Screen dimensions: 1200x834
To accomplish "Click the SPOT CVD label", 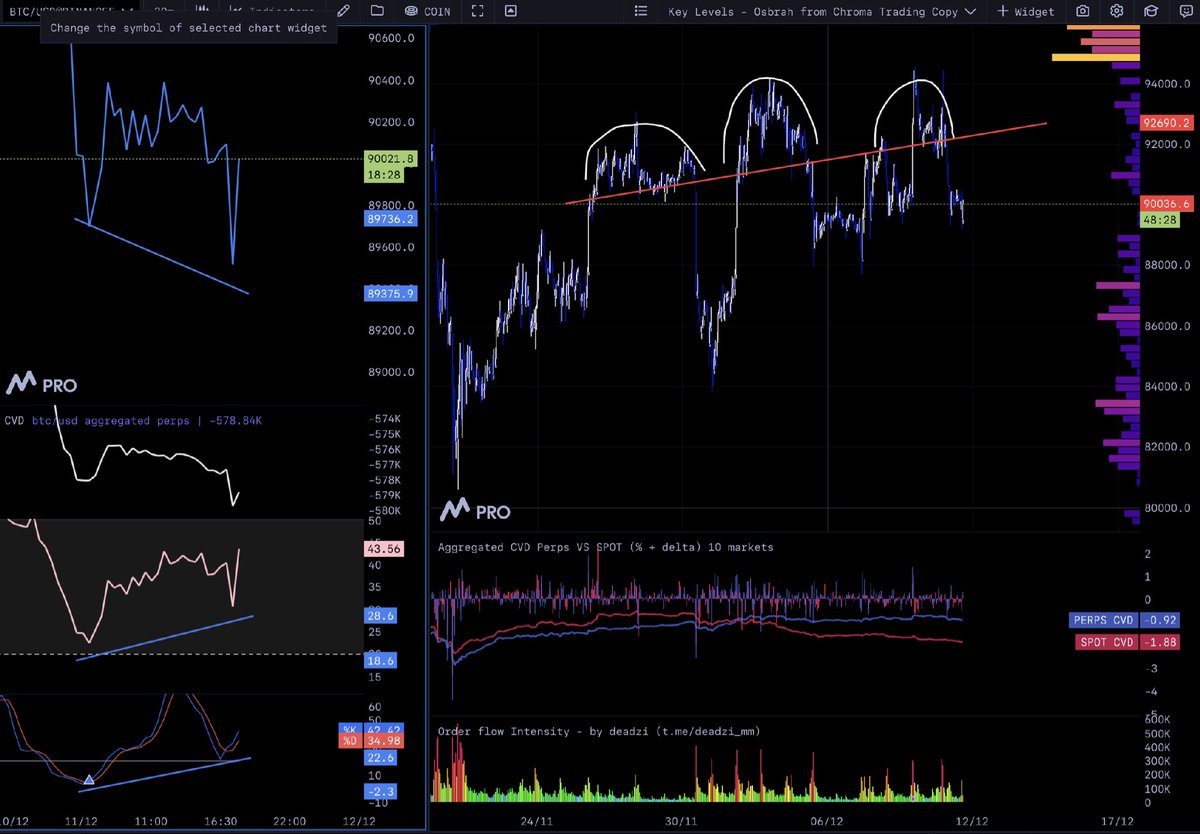I will click(x=1108, y=642).
